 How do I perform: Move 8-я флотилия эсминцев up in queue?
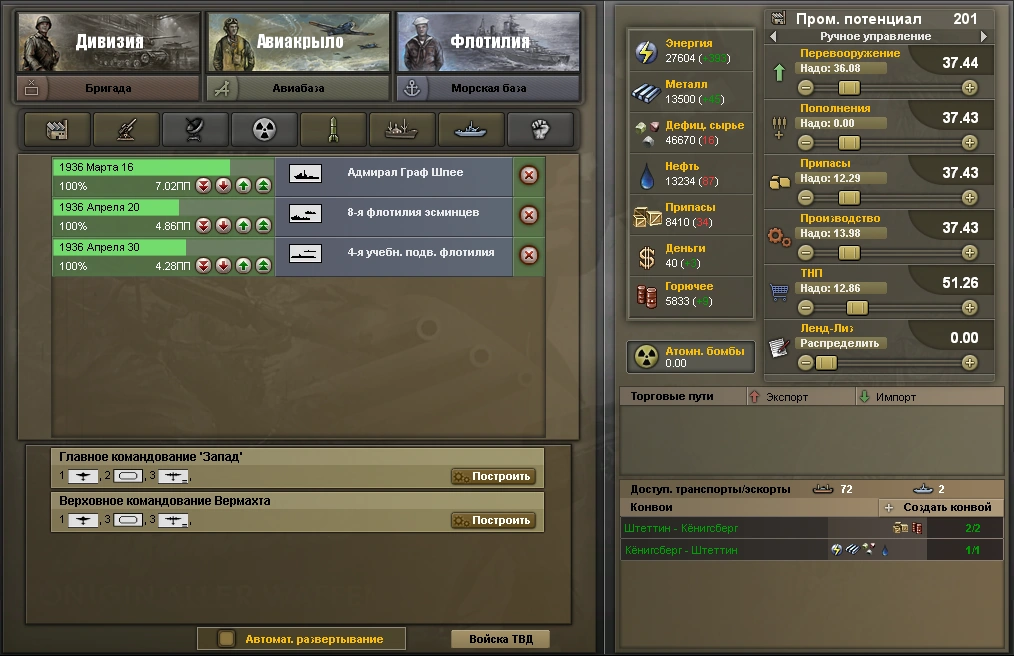pos(243,226)
